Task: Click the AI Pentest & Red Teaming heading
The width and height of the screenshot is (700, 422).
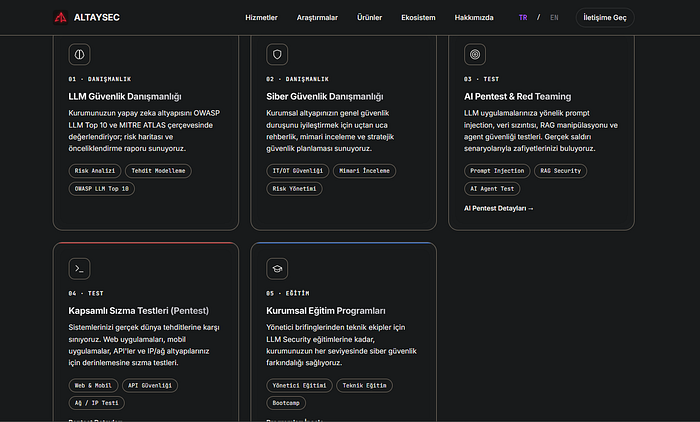Action: (517, 96)
